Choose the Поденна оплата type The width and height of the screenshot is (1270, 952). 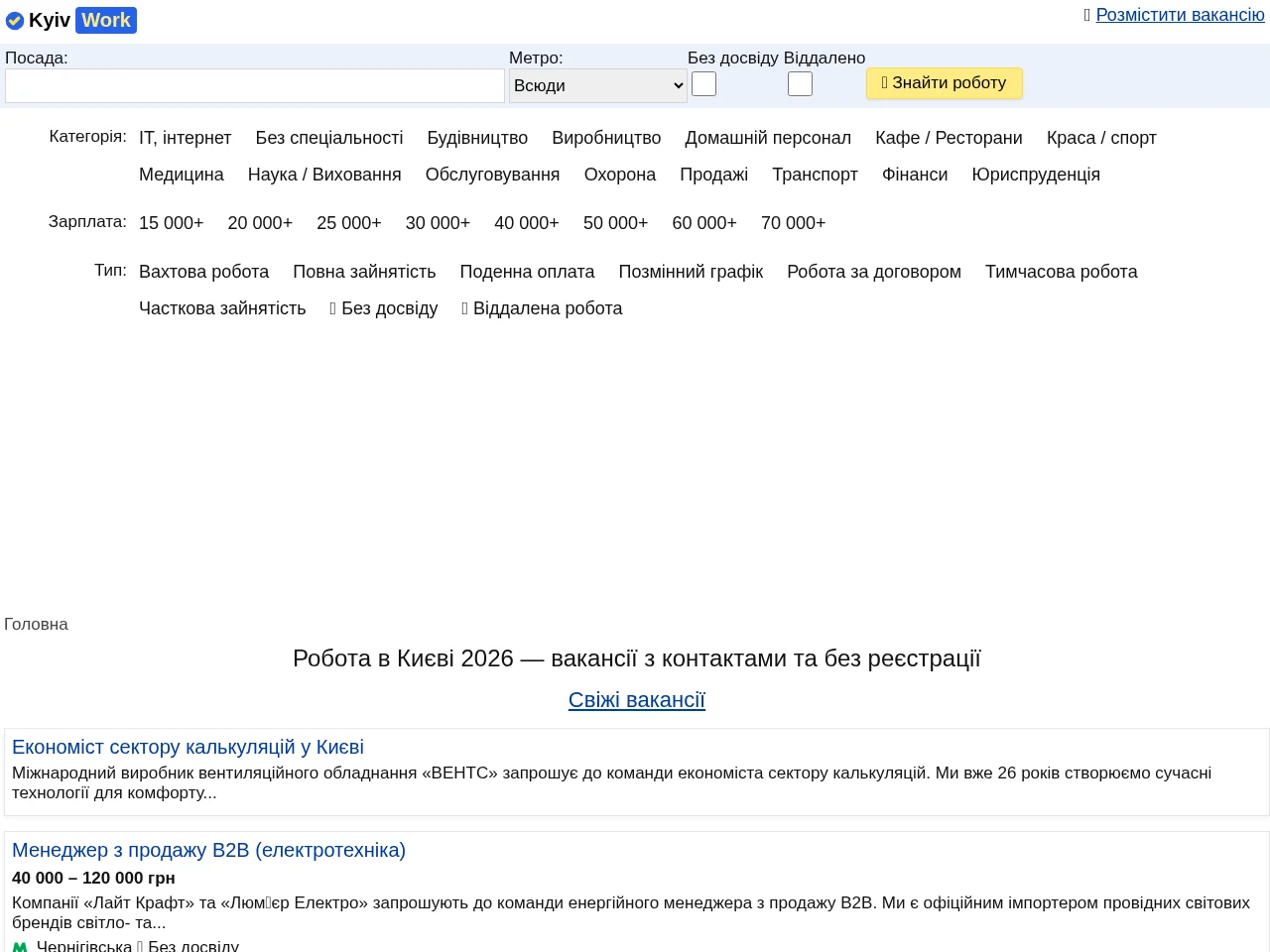(527, 272)
